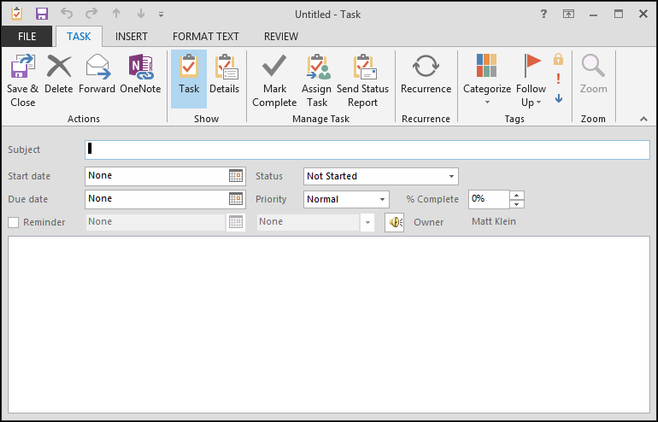Click the Reminder sound speaker button
This screenshot has height=422, width=658.
pos(394,222)
